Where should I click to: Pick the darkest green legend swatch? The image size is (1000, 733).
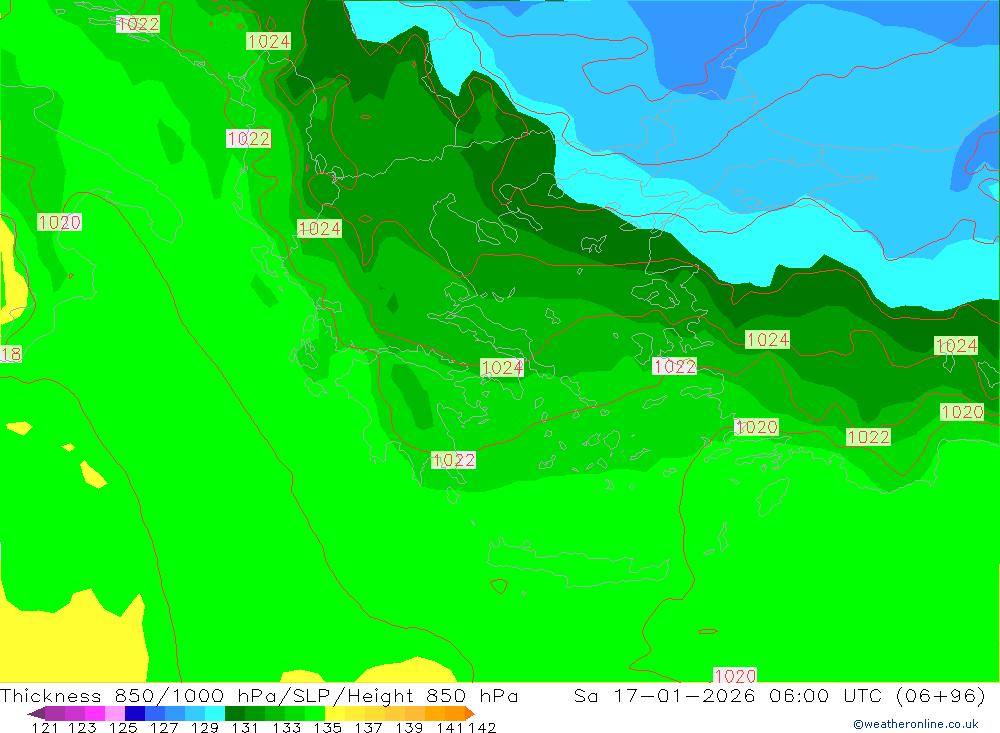(235, 713)
